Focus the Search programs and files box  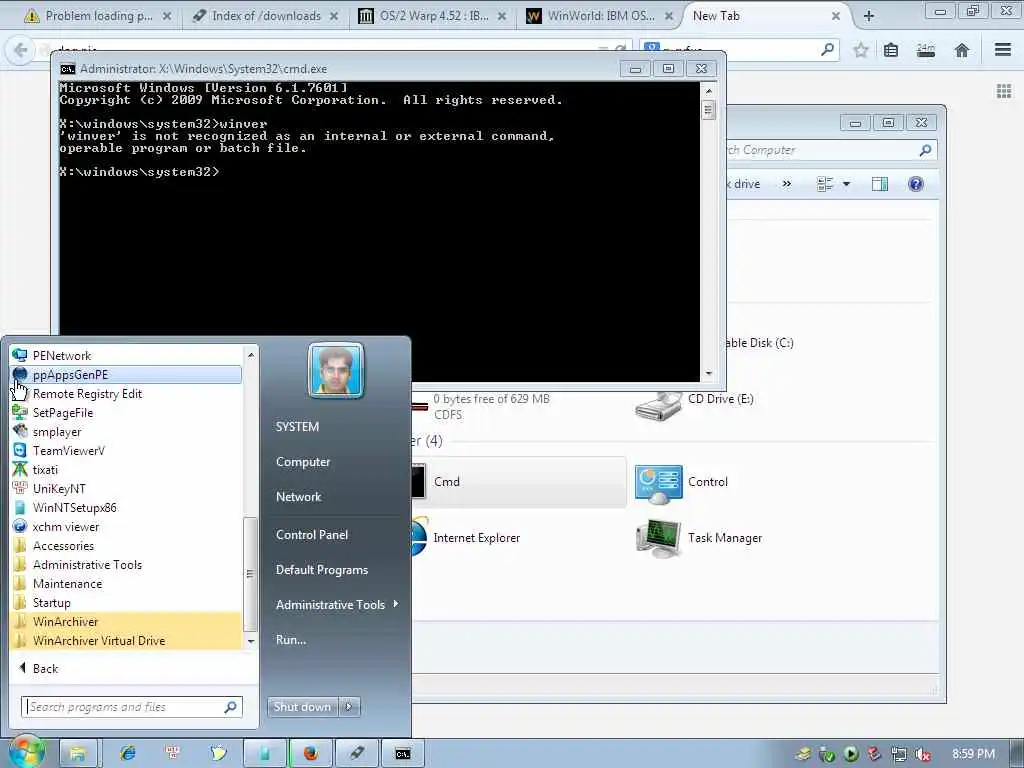click(x=131, y=707)
